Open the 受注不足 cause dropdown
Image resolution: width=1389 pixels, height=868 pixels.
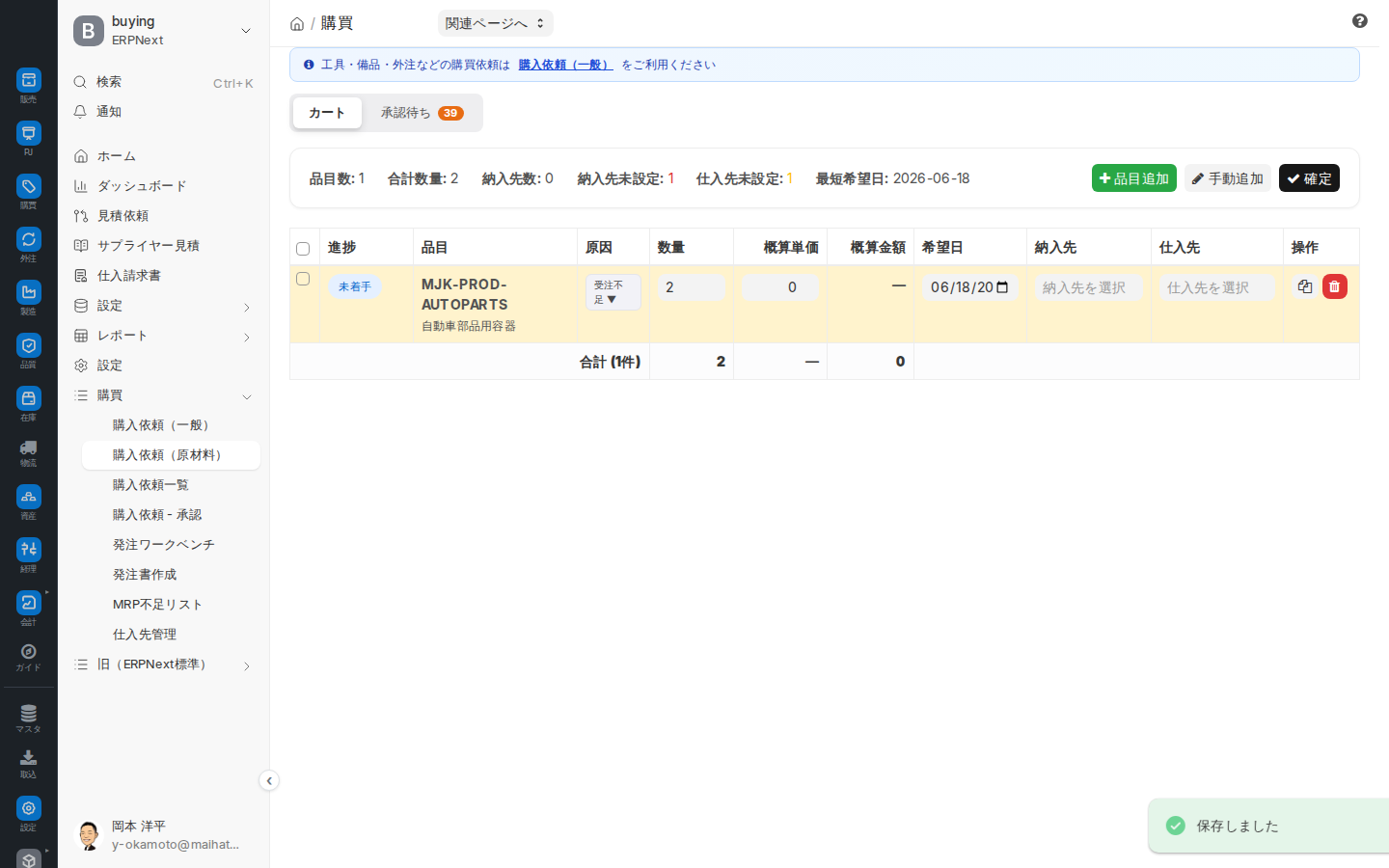coord(613,292)
